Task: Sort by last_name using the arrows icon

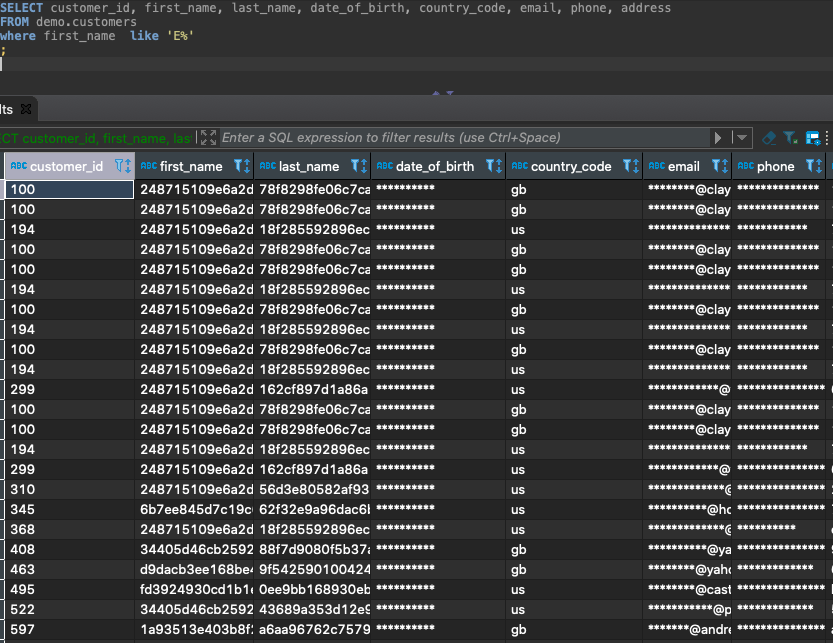Action: point(364,166)
